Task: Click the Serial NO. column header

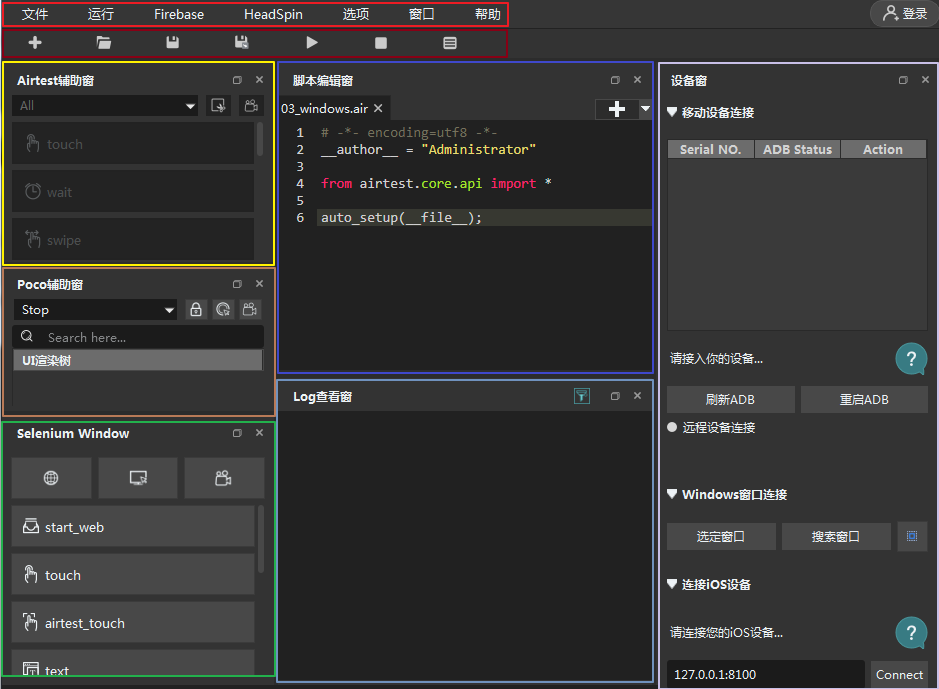Action: 711,149
